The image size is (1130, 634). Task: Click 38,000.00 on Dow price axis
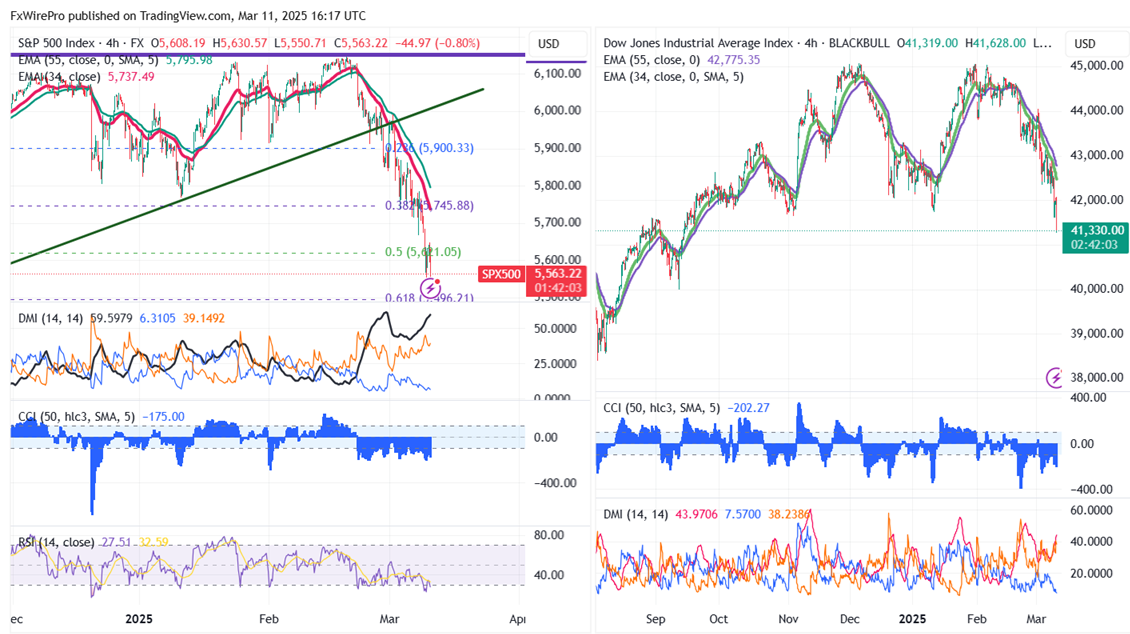tap(1096, 377)
